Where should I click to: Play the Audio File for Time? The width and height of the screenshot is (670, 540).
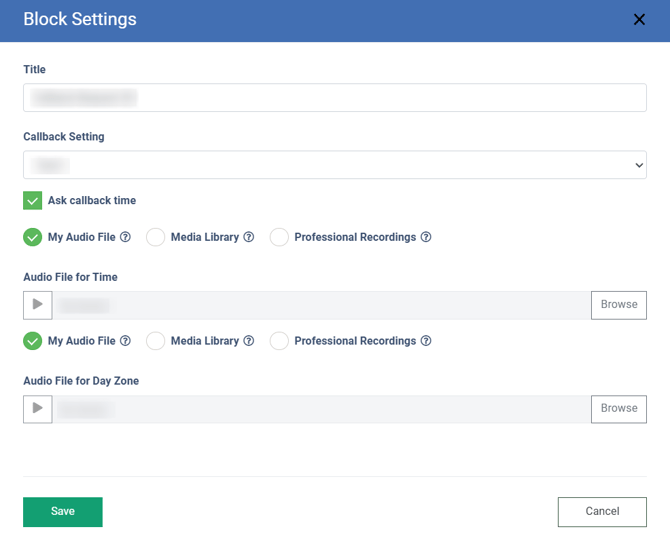click(x=38, y=305)
